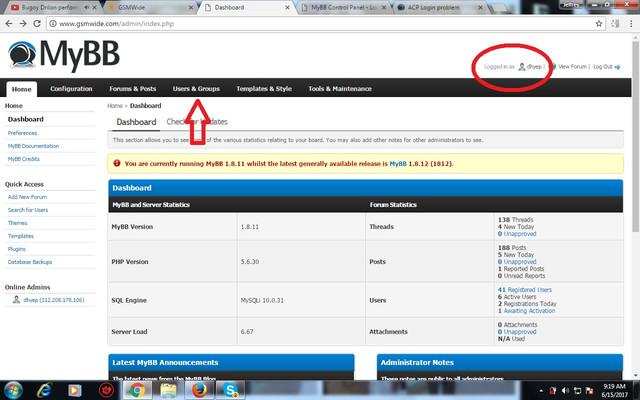Open Windows Media Player from taskbar
This screenshot has width=640, height=400.
75,391
